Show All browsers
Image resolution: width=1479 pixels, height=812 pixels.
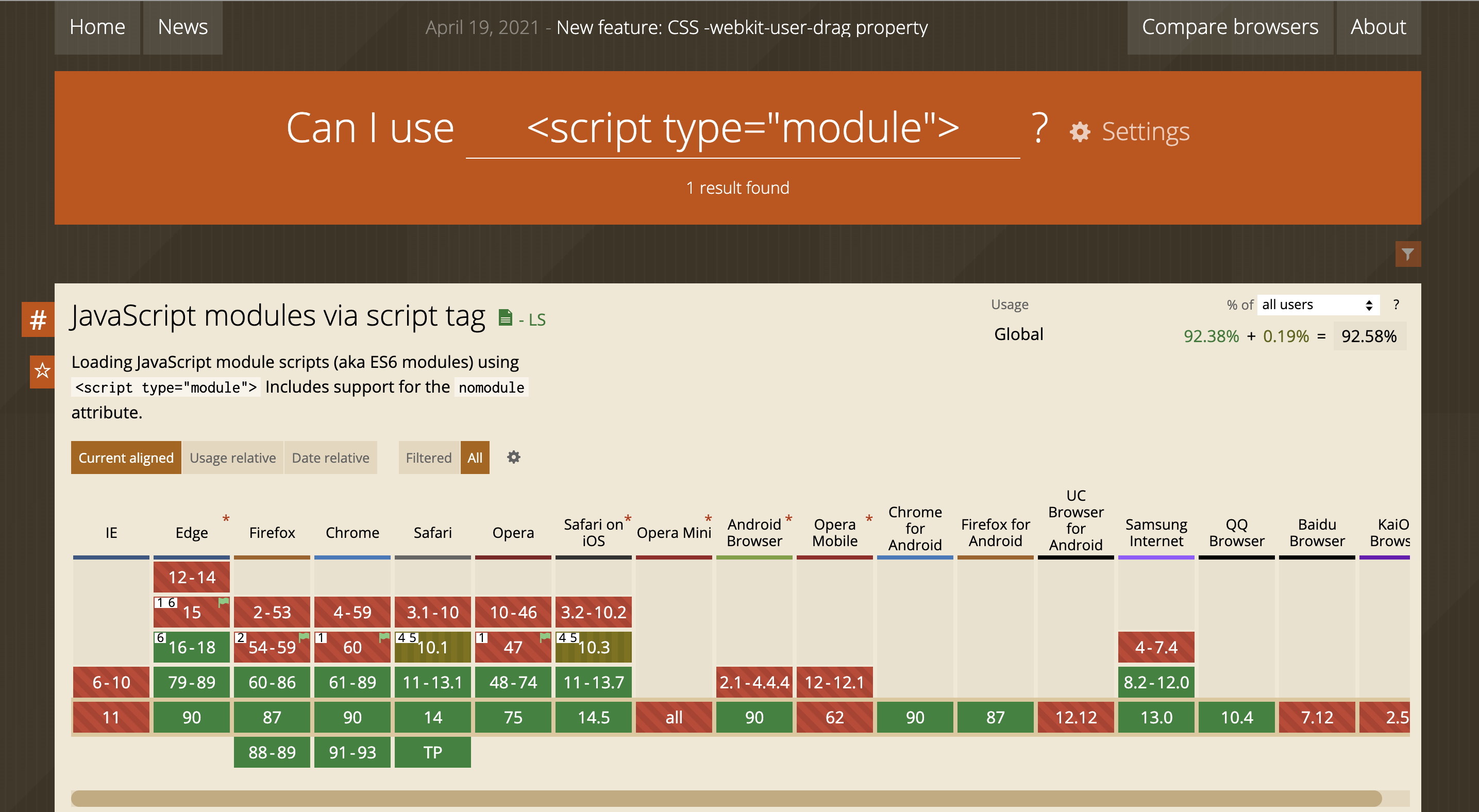[x=475, y=458]
